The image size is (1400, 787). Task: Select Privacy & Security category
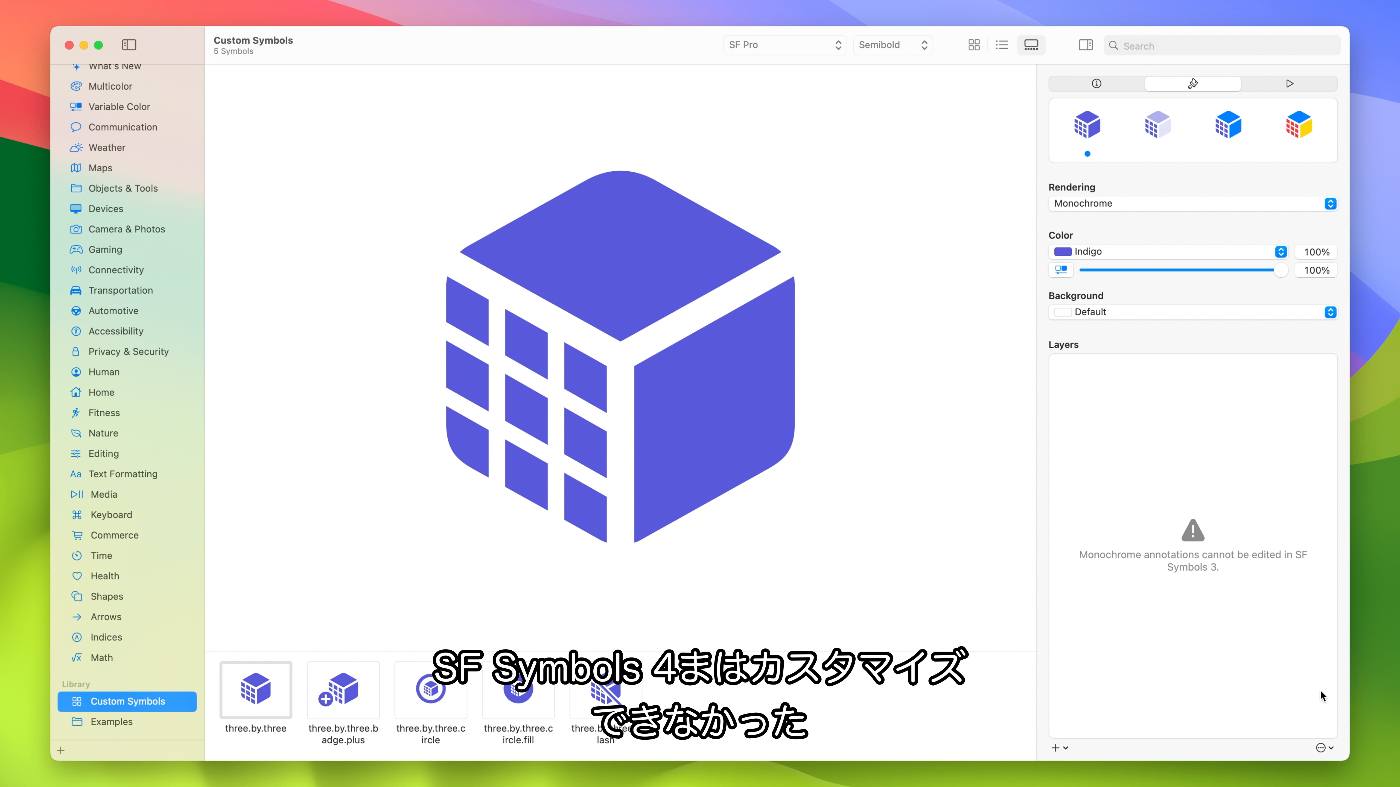(x=127, y=352)
